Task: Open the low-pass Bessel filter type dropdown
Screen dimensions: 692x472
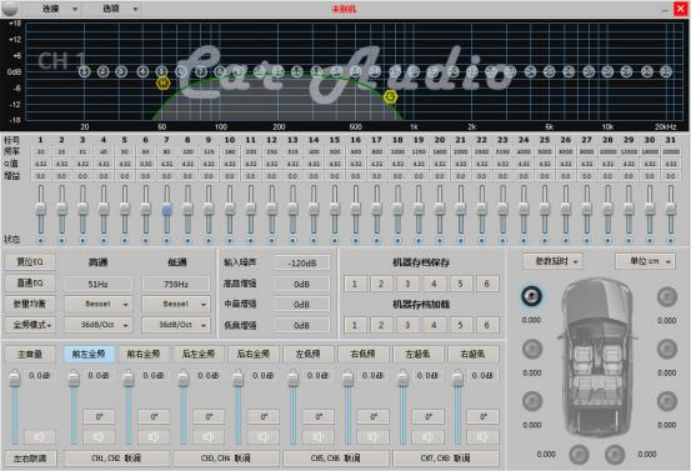Action: (176, 304)
